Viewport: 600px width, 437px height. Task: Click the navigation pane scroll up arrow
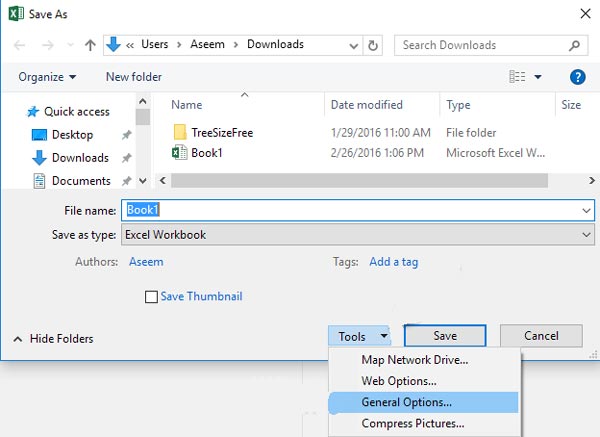(143, 101)
